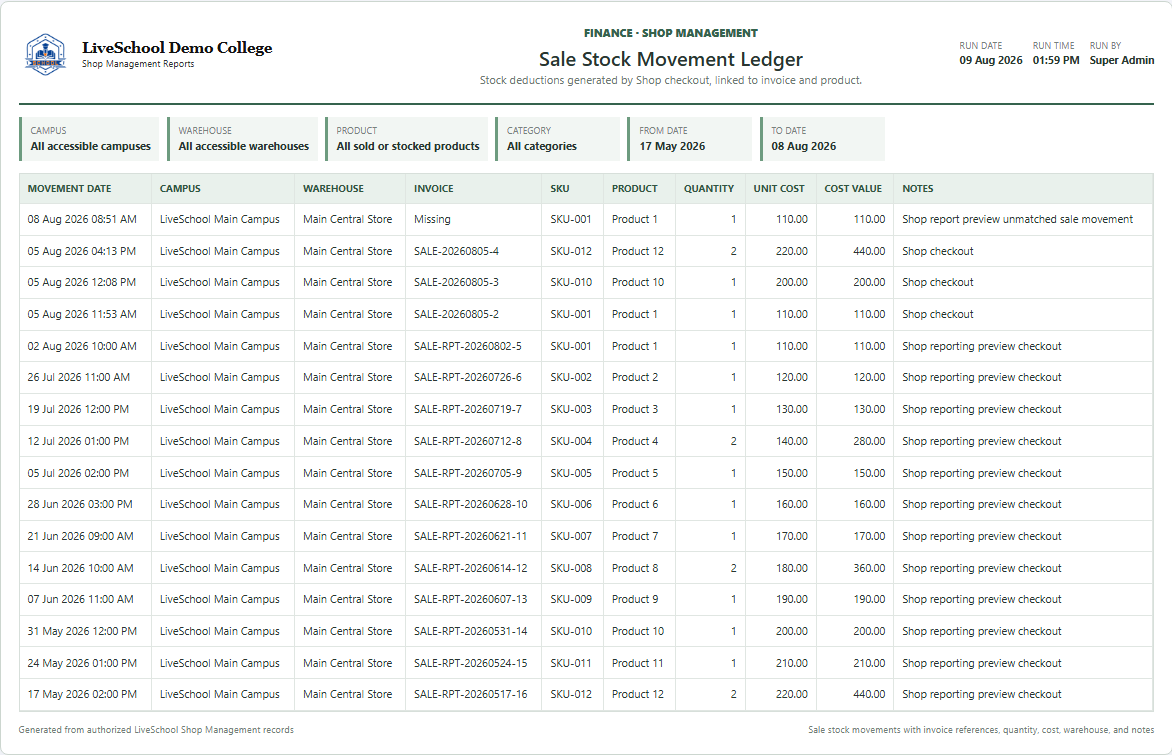Click the run time 01:59 PM
Image resolution: width=1173 pixels, height=755 pixels.
(x=1056, y=60)
